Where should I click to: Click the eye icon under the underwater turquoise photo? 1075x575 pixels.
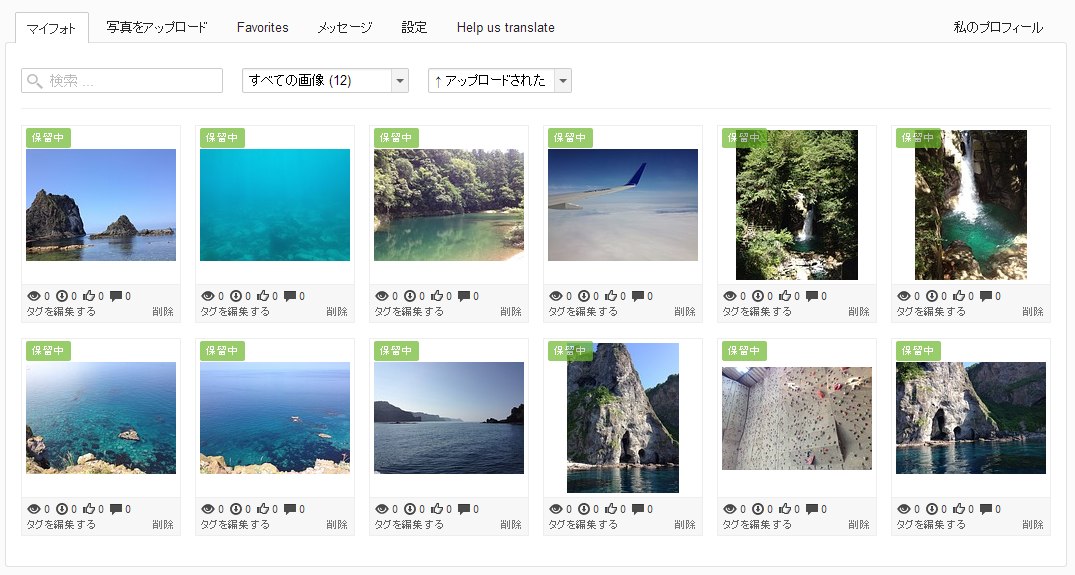tap(208, 296)
